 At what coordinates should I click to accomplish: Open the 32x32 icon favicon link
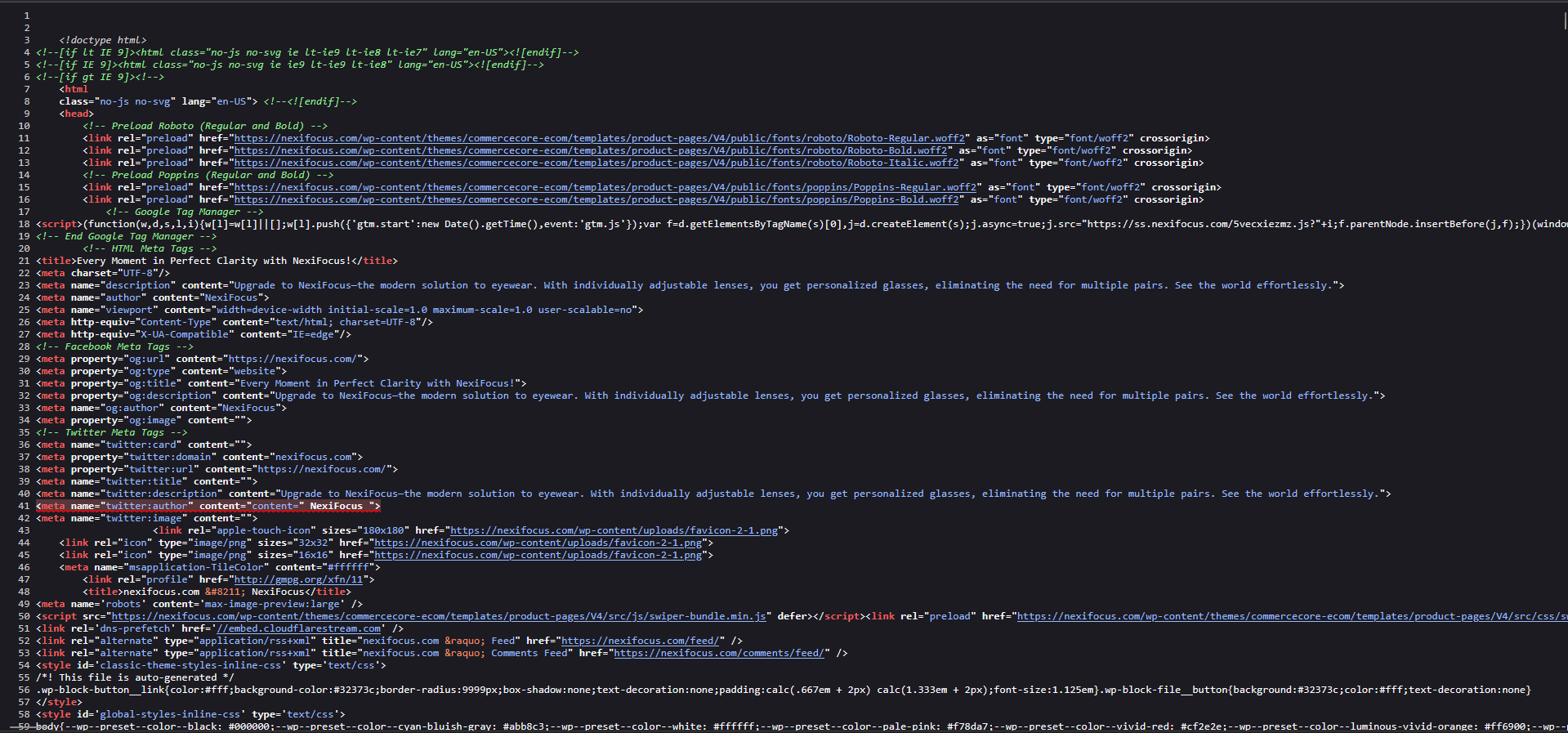tap(538, 543)
